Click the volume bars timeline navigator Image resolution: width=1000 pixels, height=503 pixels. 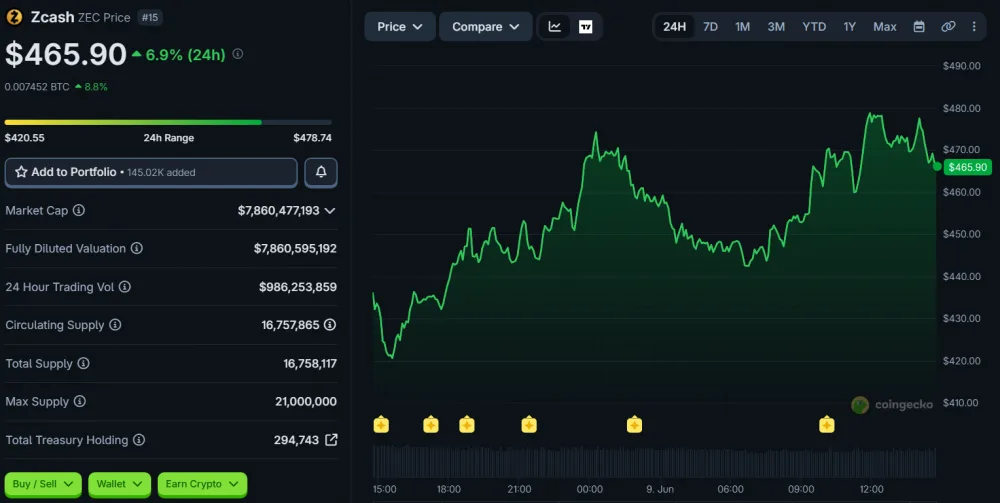(x=654, y=462)
